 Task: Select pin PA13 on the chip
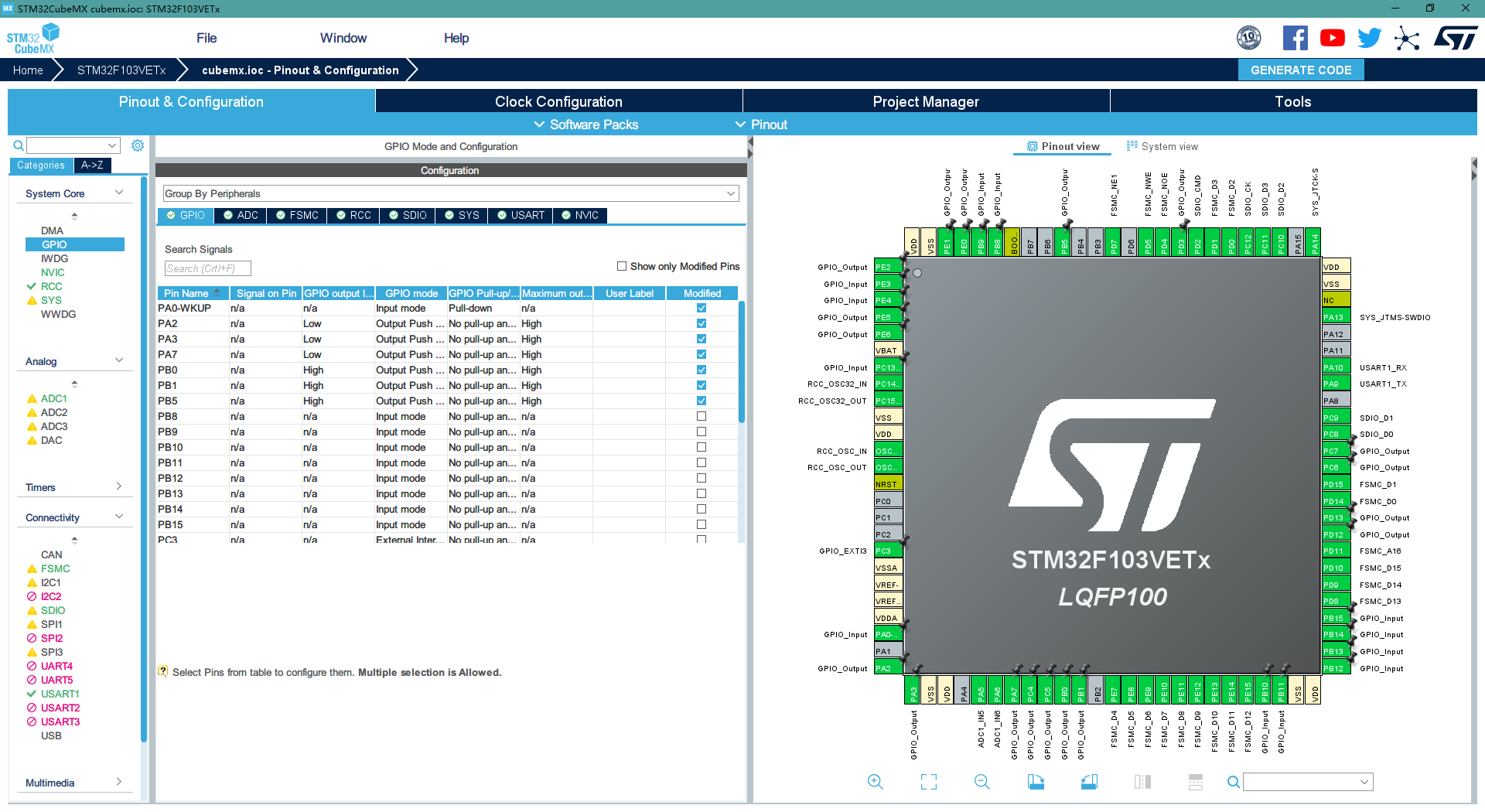tap(1336, 317)
